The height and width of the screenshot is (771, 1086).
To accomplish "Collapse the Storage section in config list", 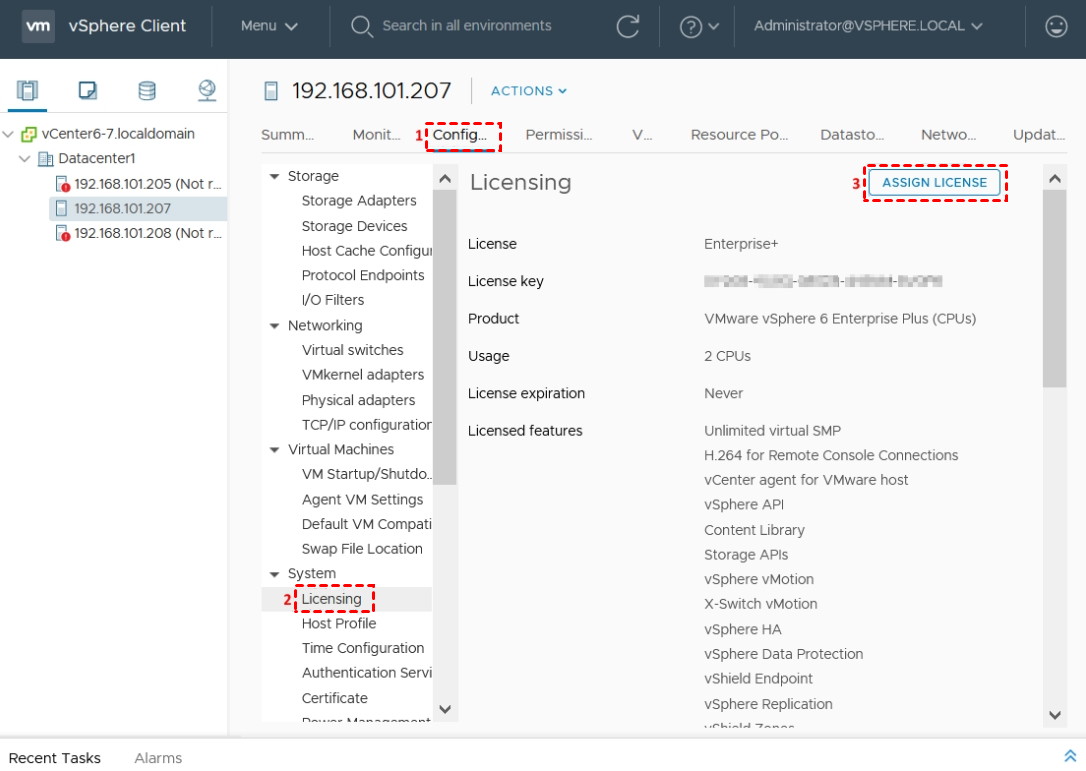I will point(274,177).
